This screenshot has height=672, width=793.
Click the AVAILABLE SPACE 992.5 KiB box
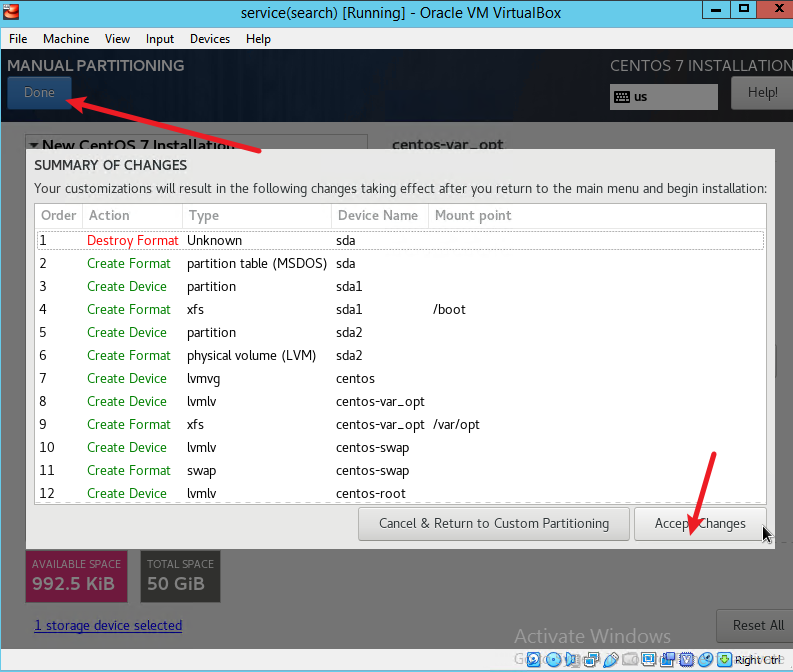[76, 576]
